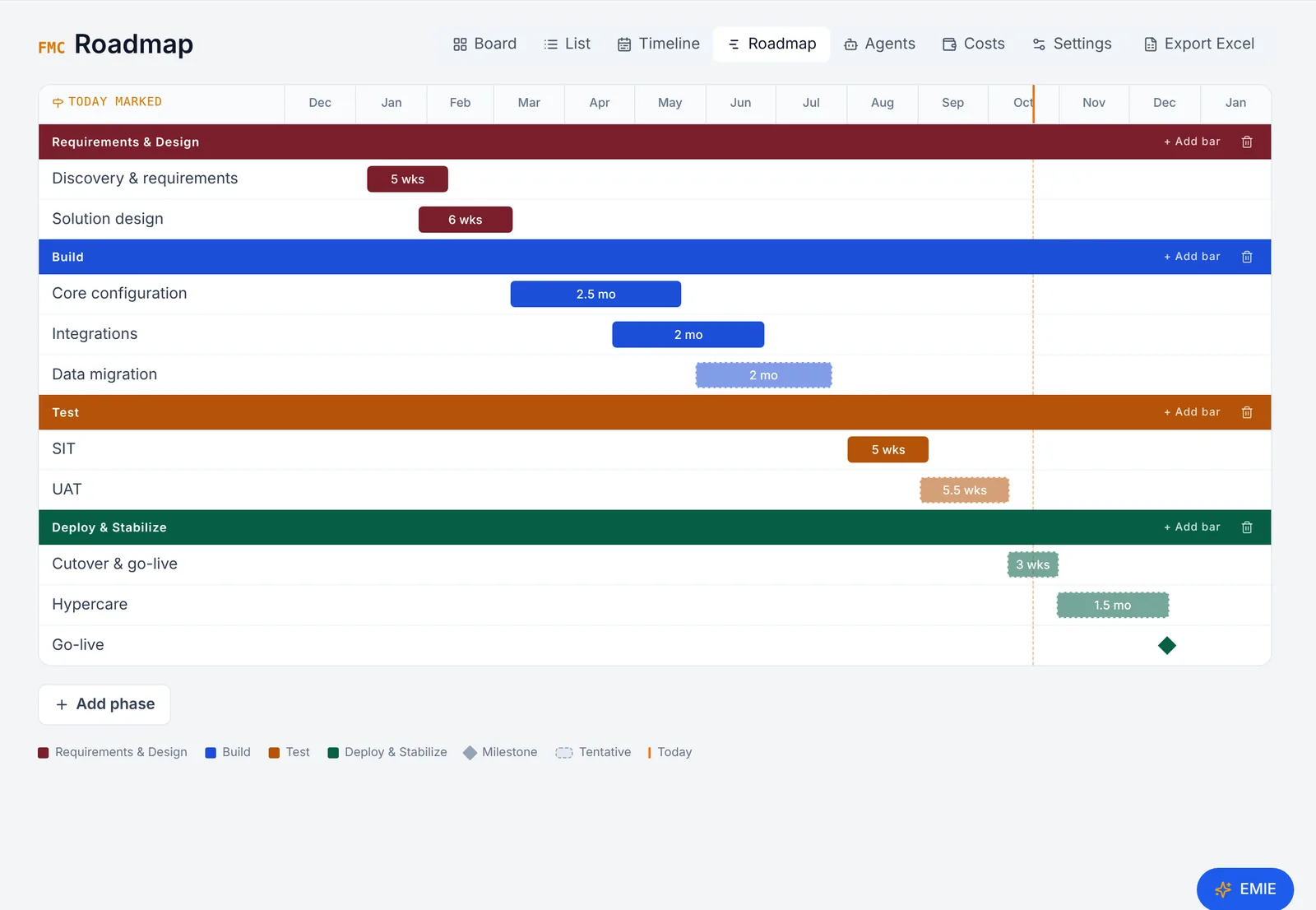Select the Solution design 6 wks bar
Image resolution: width=1316 pixels, height=910 pixels.
pos(466,220)
